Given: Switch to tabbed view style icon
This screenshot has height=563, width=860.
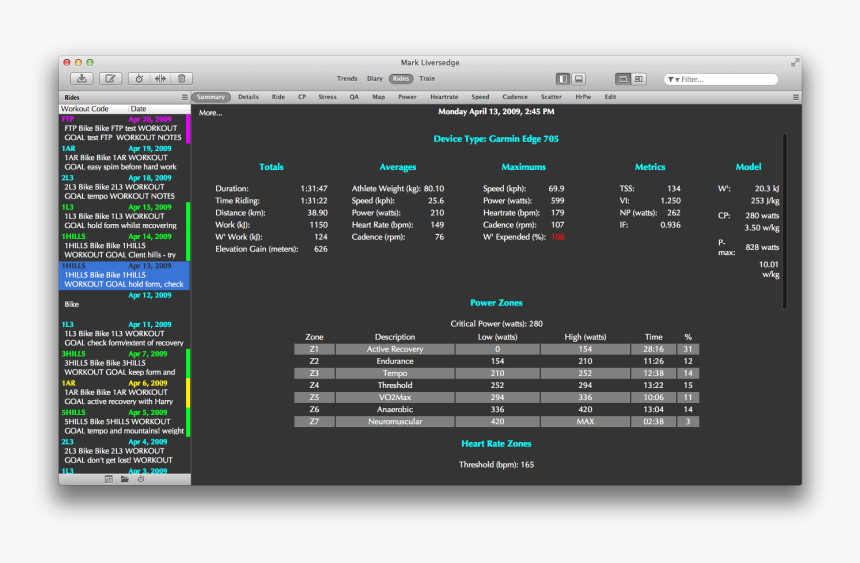Looking at the screenshot, I should [623, 79].
